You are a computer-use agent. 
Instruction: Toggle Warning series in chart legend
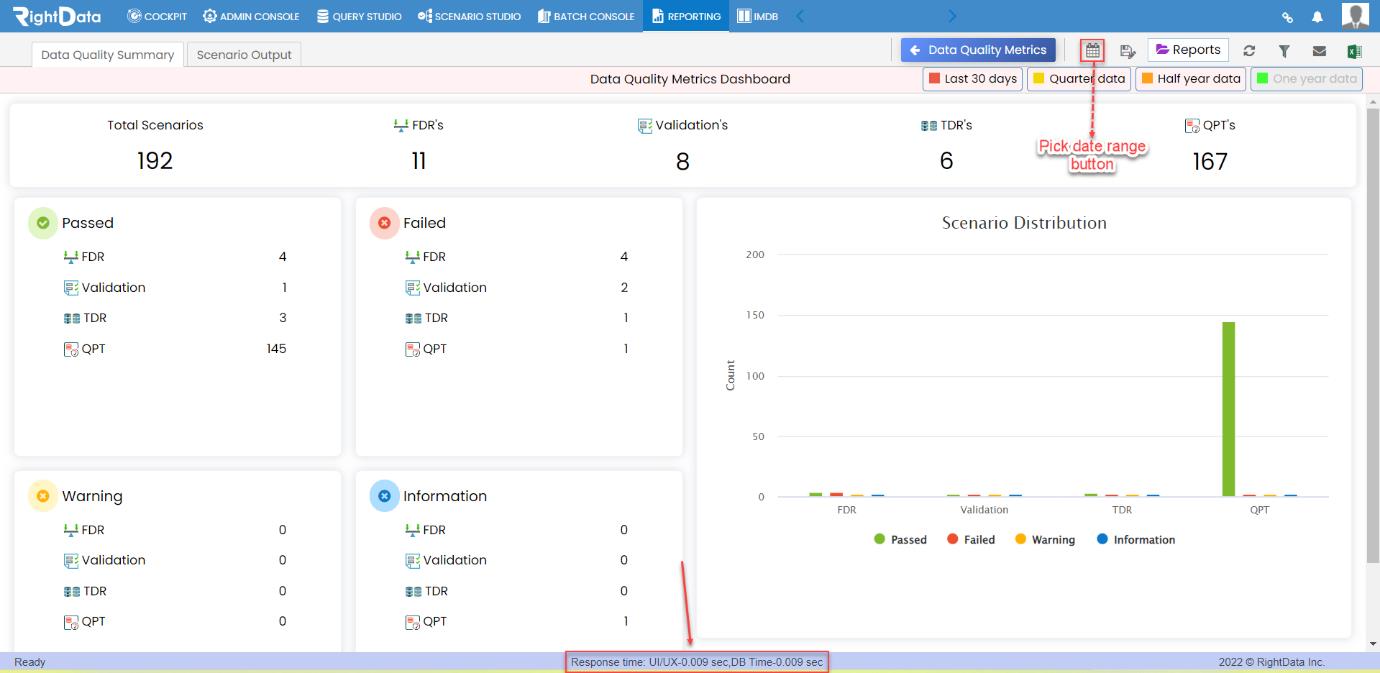[1045, 540]
